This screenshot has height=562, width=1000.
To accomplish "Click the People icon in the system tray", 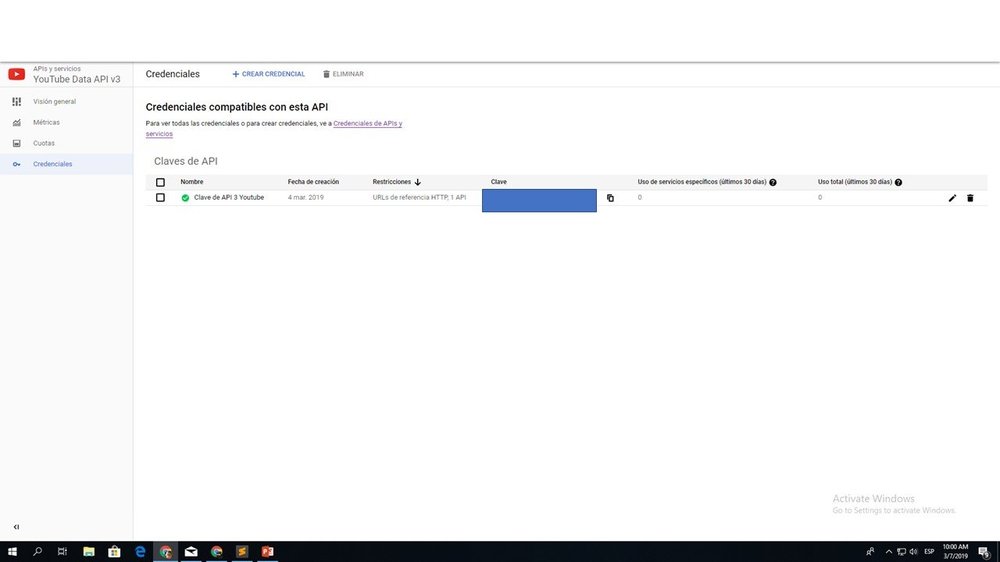I will coord(871,551).
